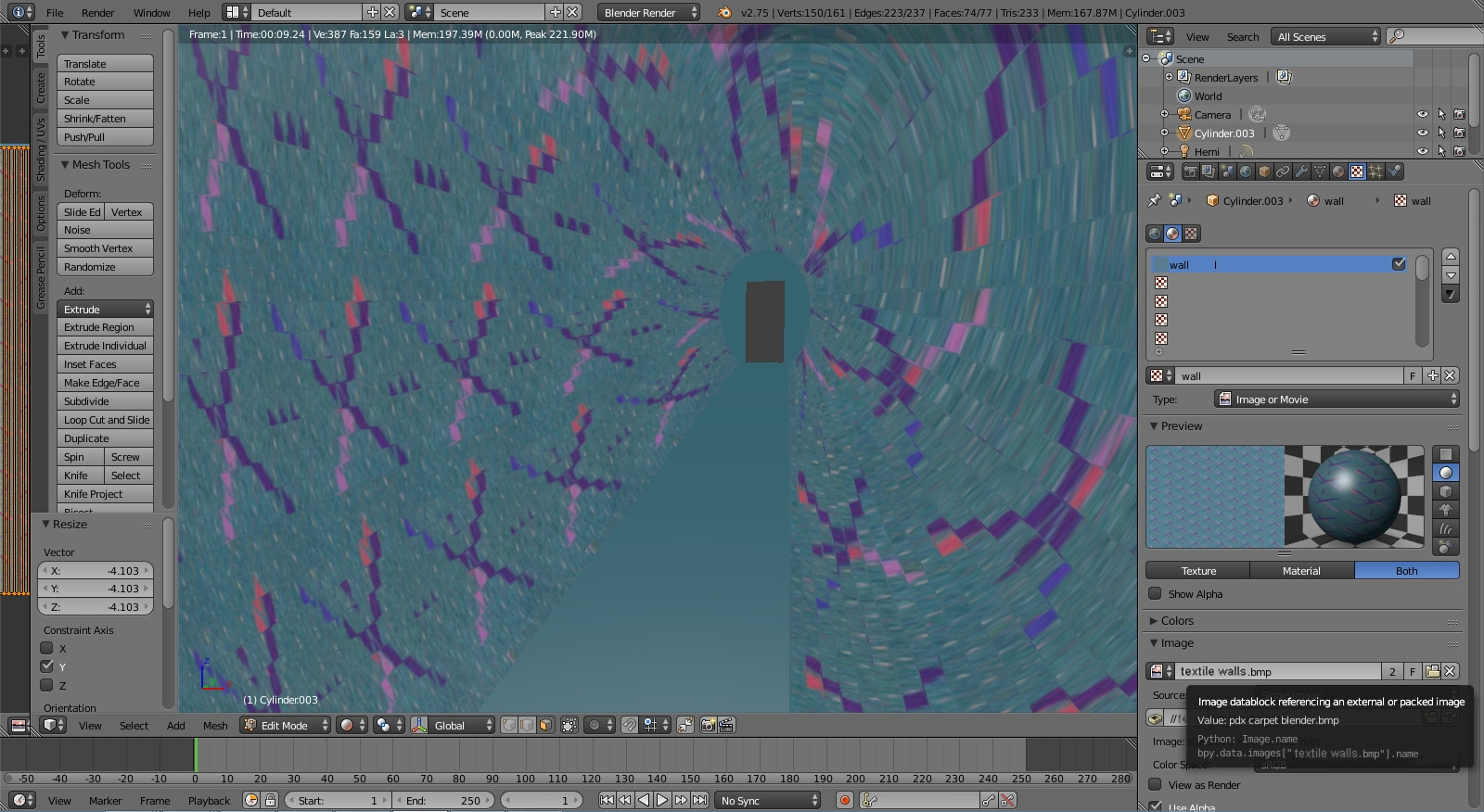Open the Render menu
The height and width of the screenshot is (812, 1484).
97,13
